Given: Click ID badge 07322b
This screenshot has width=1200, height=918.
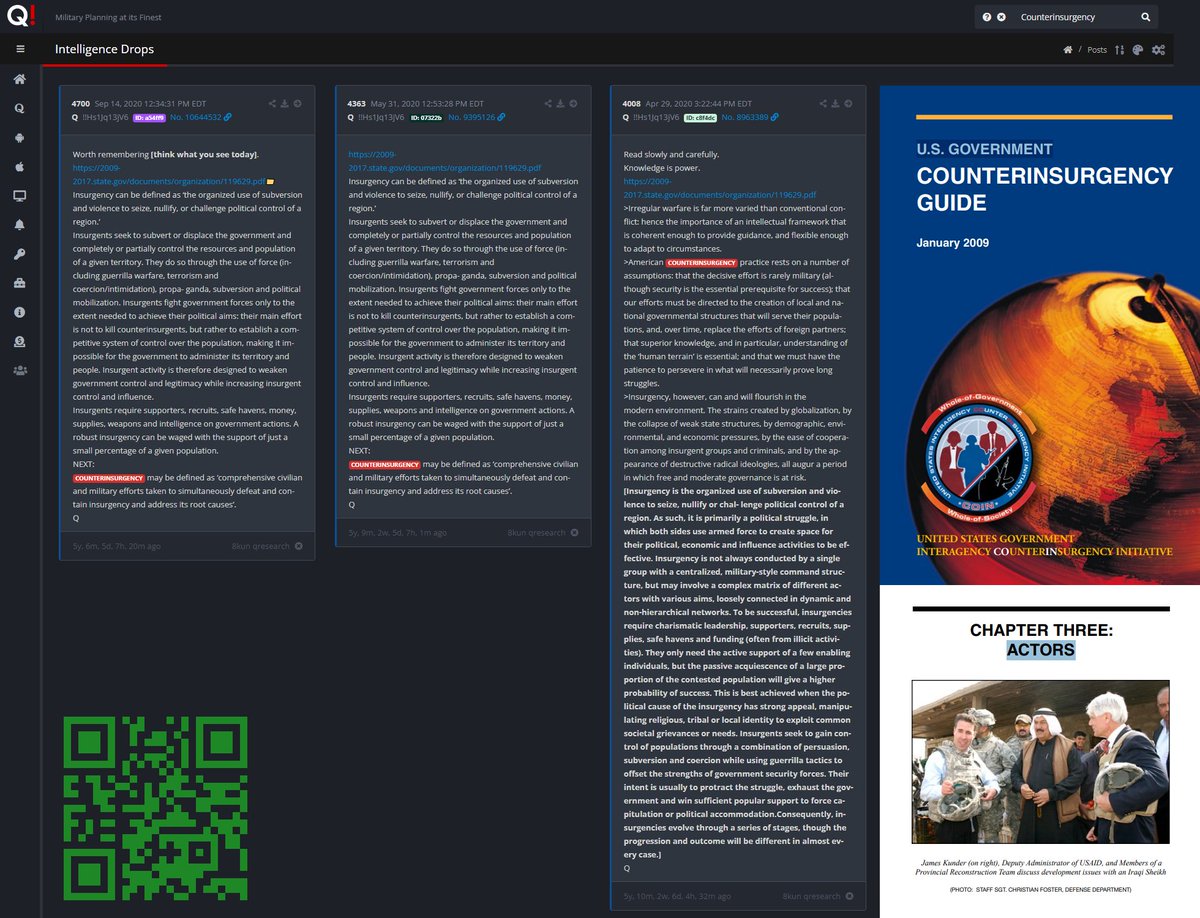Looking at the screenshot, I should click(425, 118).
